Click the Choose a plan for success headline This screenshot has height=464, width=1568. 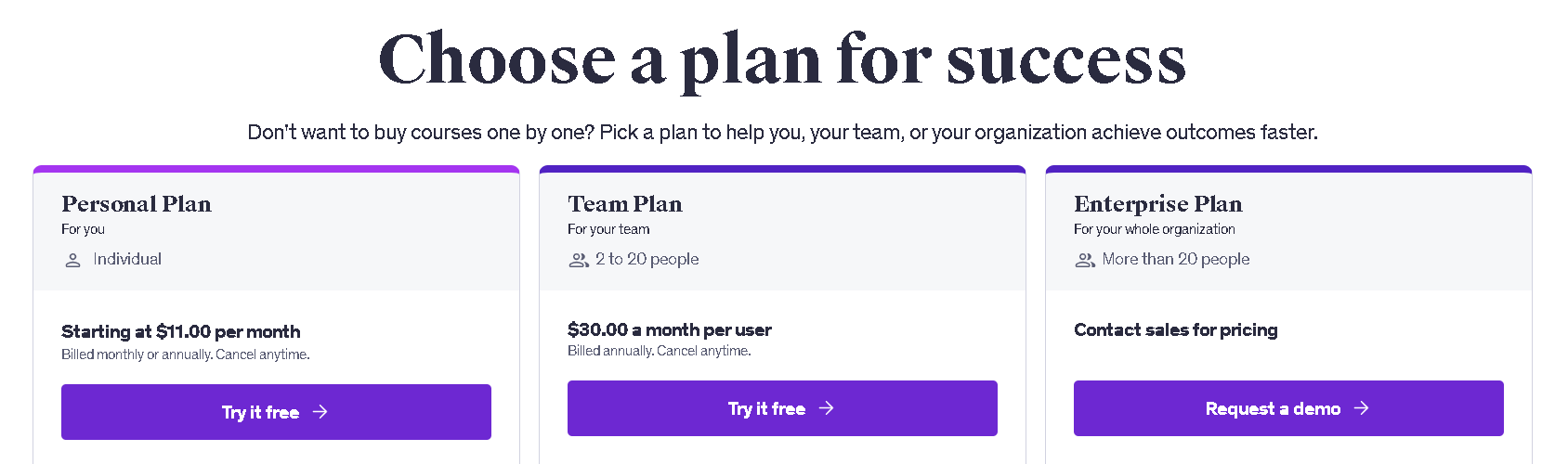click(782, 60)
